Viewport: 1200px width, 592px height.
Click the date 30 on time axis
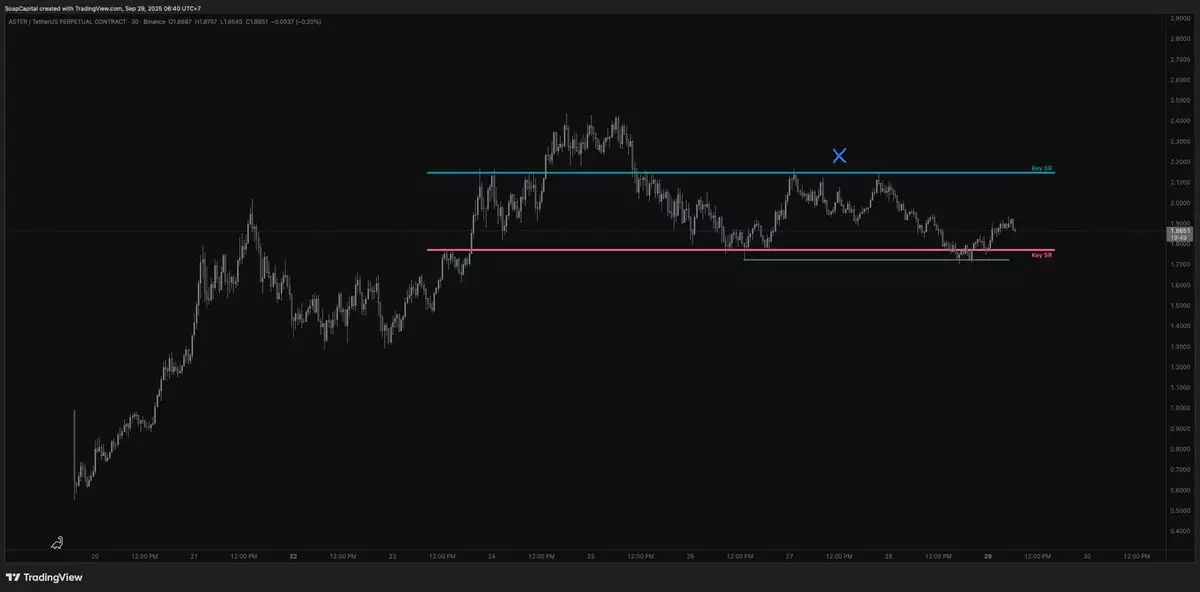point(1087,556)
